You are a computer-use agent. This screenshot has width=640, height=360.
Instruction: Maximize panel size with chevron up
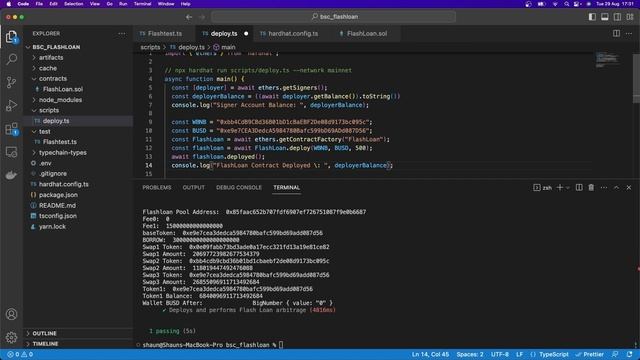[x=616, y=187]
